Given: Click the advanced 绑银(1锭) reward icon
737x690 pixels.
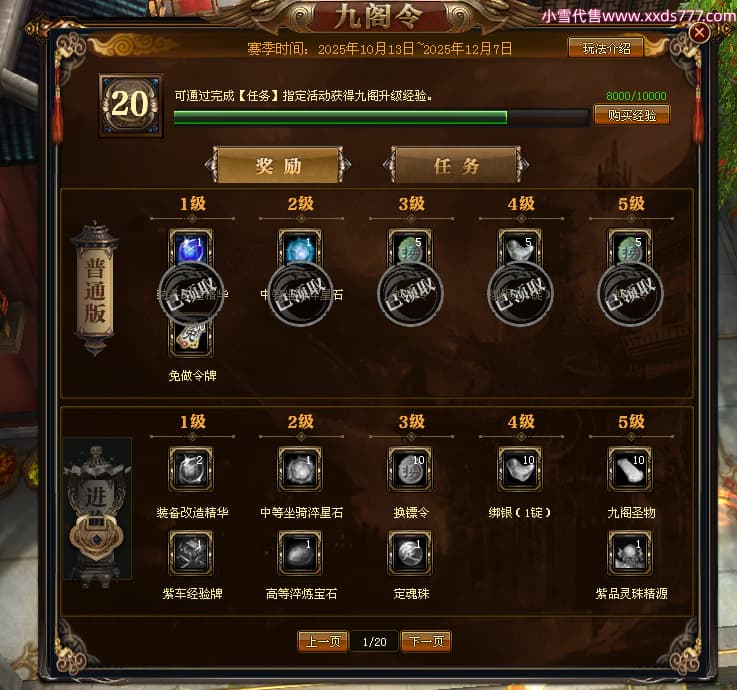Looking at the screenshot, I should [x=520, y=469].
